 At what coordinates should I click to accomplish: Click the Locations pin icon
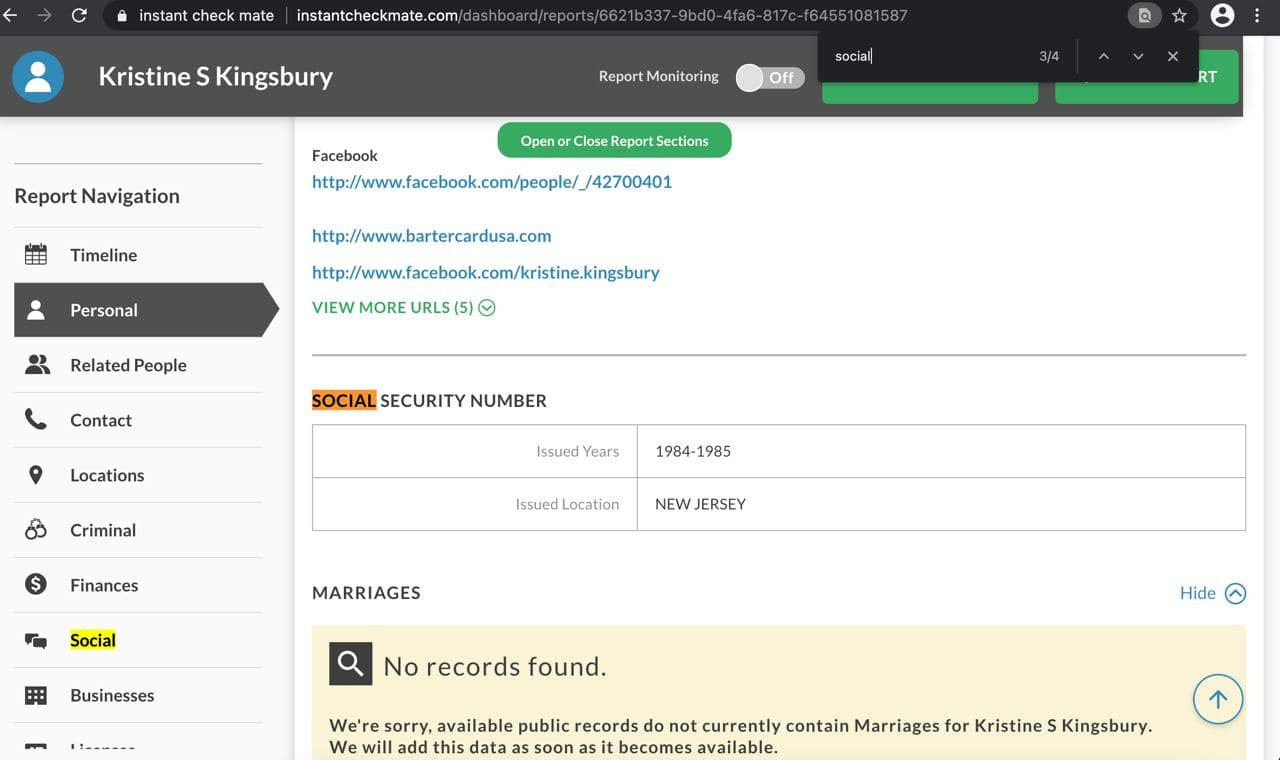36,475
